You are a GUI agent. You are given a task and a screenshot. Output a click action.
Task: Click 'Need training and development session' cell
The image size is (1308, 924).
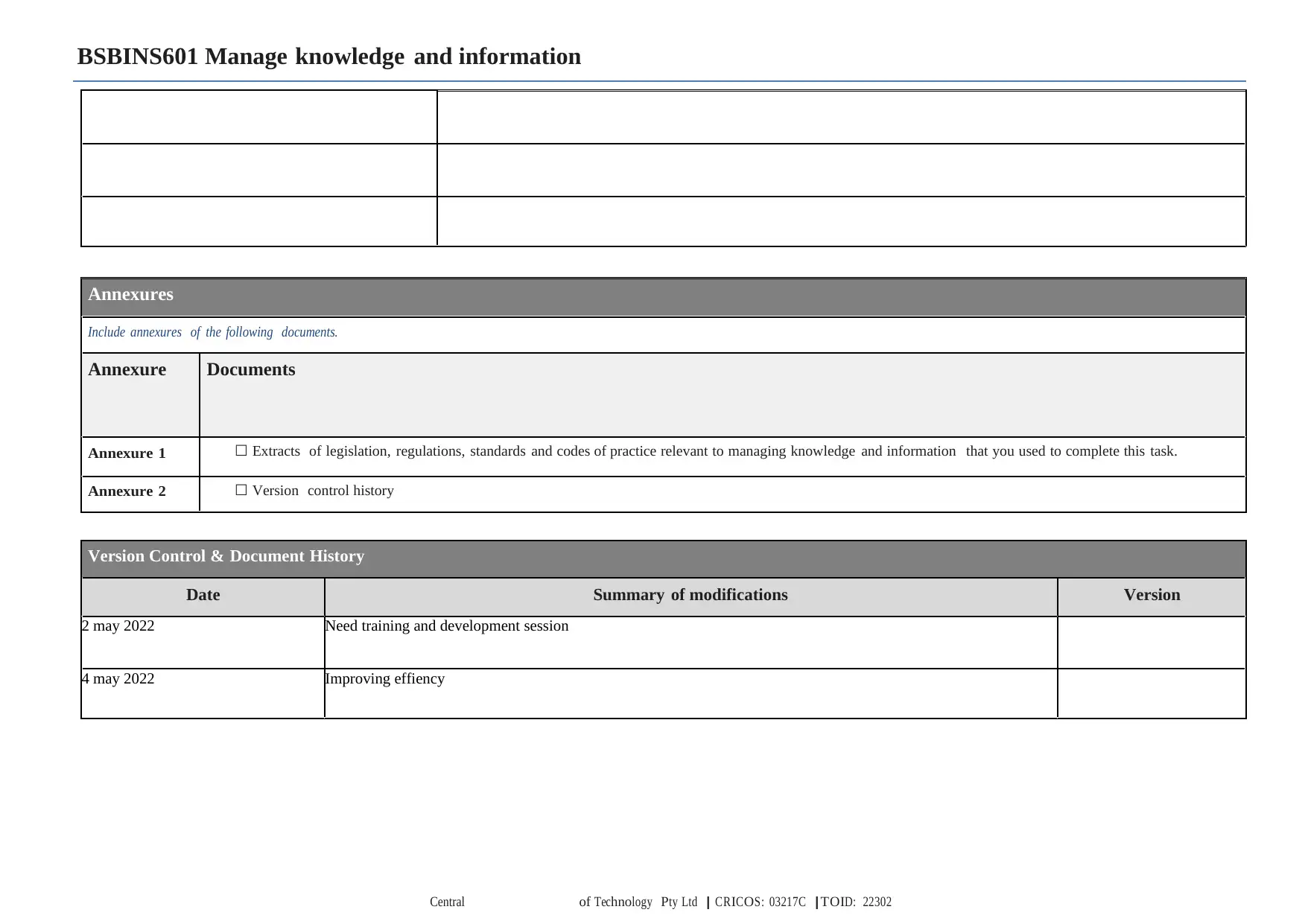(x=691, y=642)
